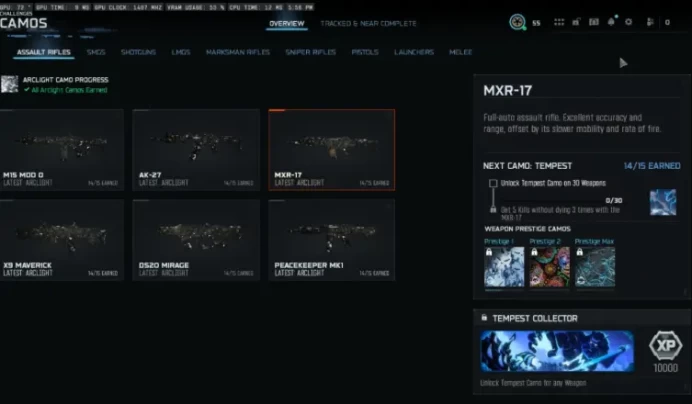Select the Shotguns category tab
The width and height of the screenshot is (692, 404).
click(x=138, y=52)
